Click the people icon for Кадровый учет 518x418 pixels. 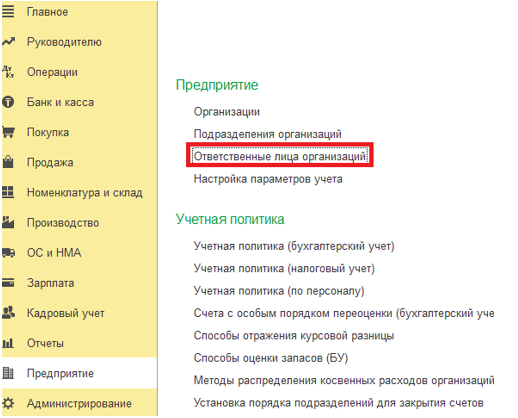pyautogui.click(x=8, y=313)
